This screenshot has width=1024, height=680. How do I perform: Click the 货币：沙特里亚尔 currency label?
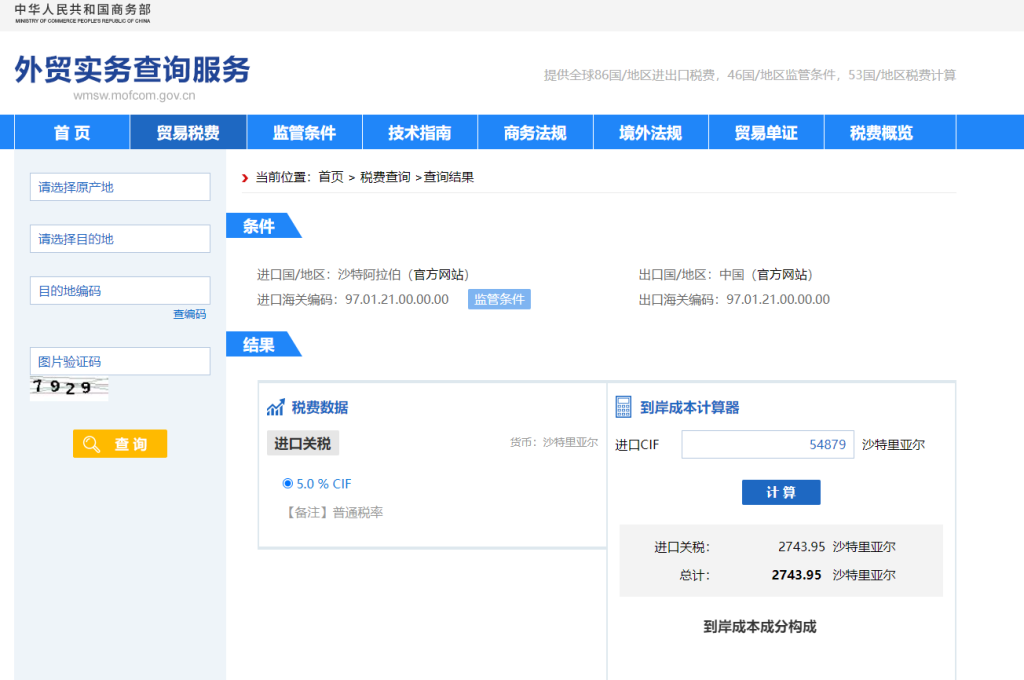pyautogui.click(x=554, y=442)
